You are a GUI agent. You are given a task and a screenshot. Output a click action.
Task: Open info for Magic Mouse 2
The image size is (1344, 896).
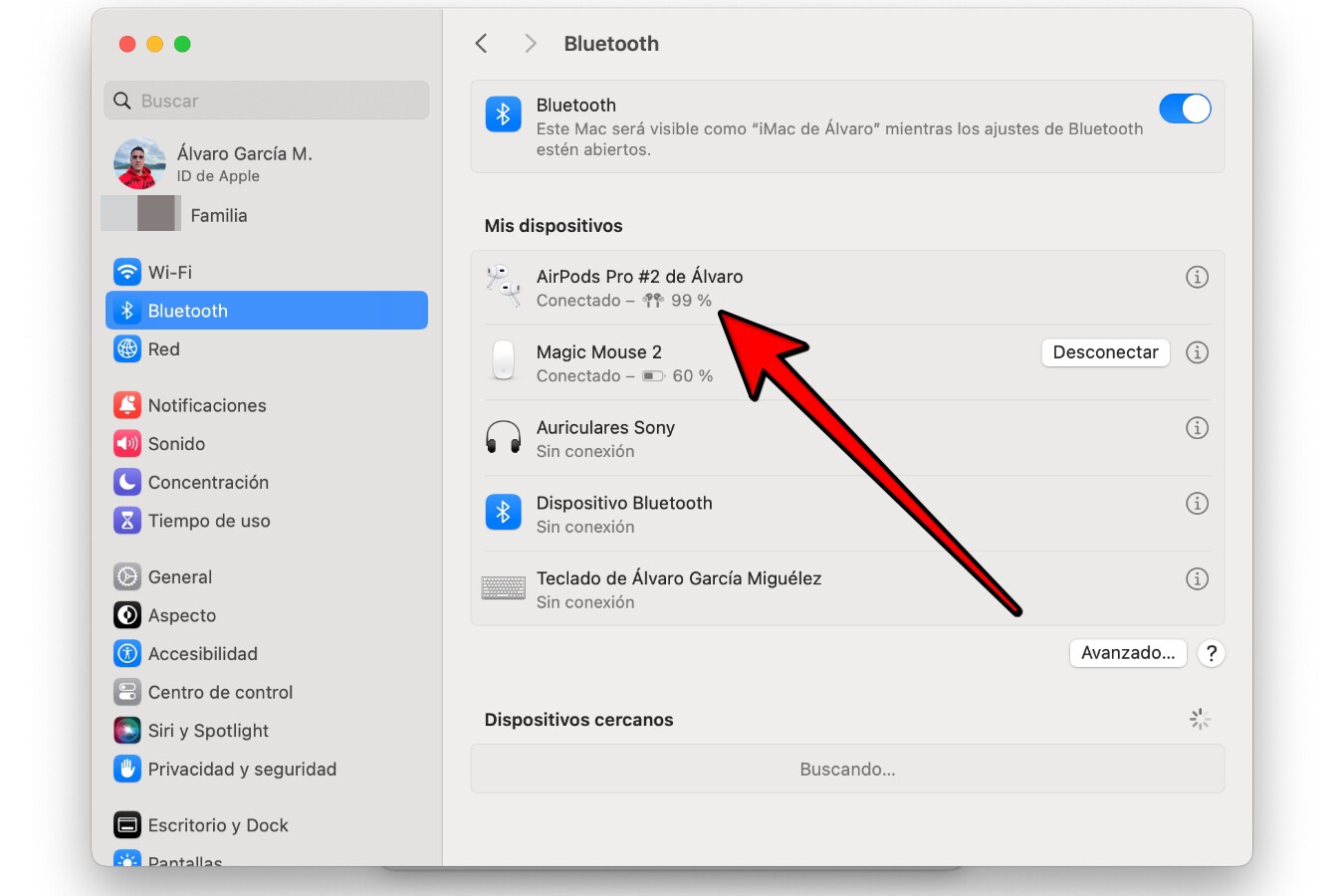click(1198, 352)
